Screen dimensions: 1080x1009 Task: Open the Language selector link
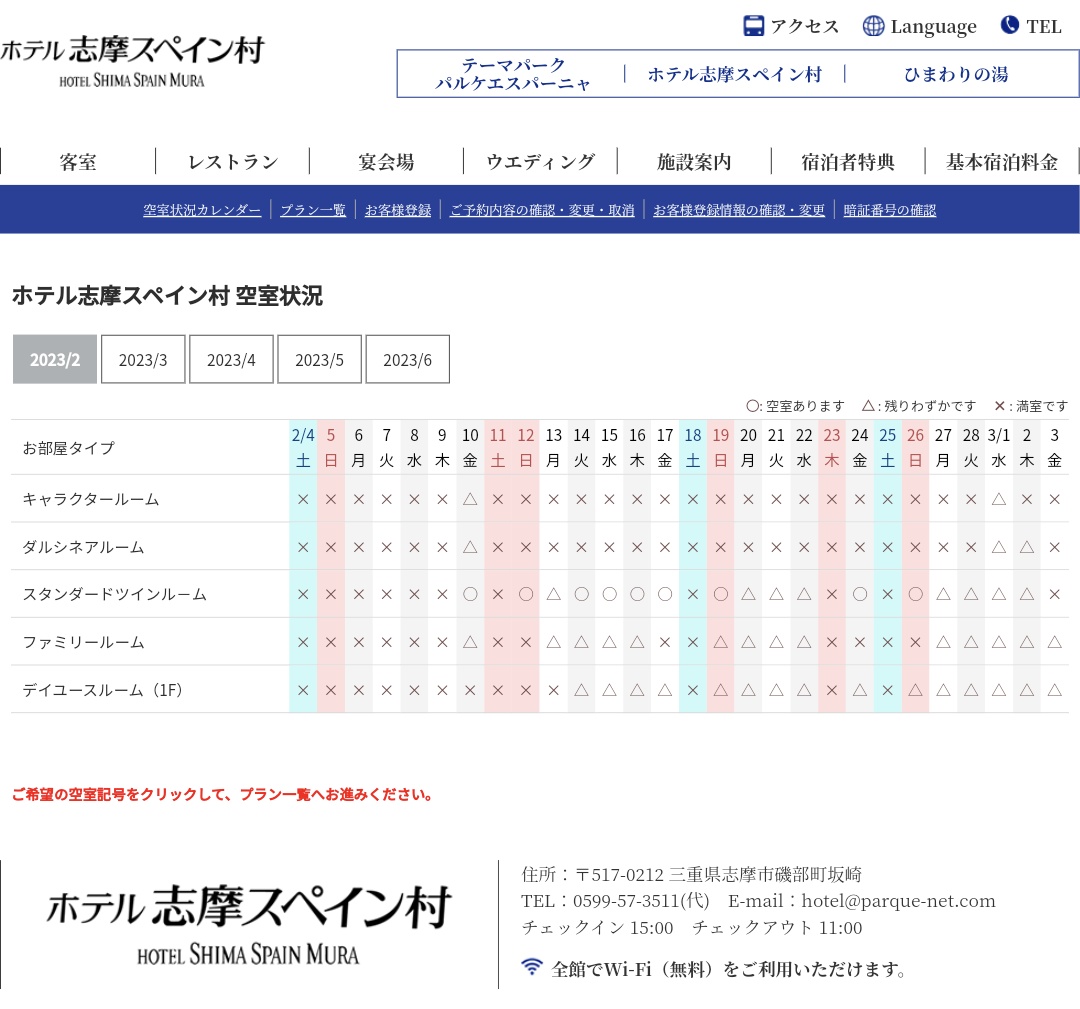pyautogui.click(x=933, y=27)
